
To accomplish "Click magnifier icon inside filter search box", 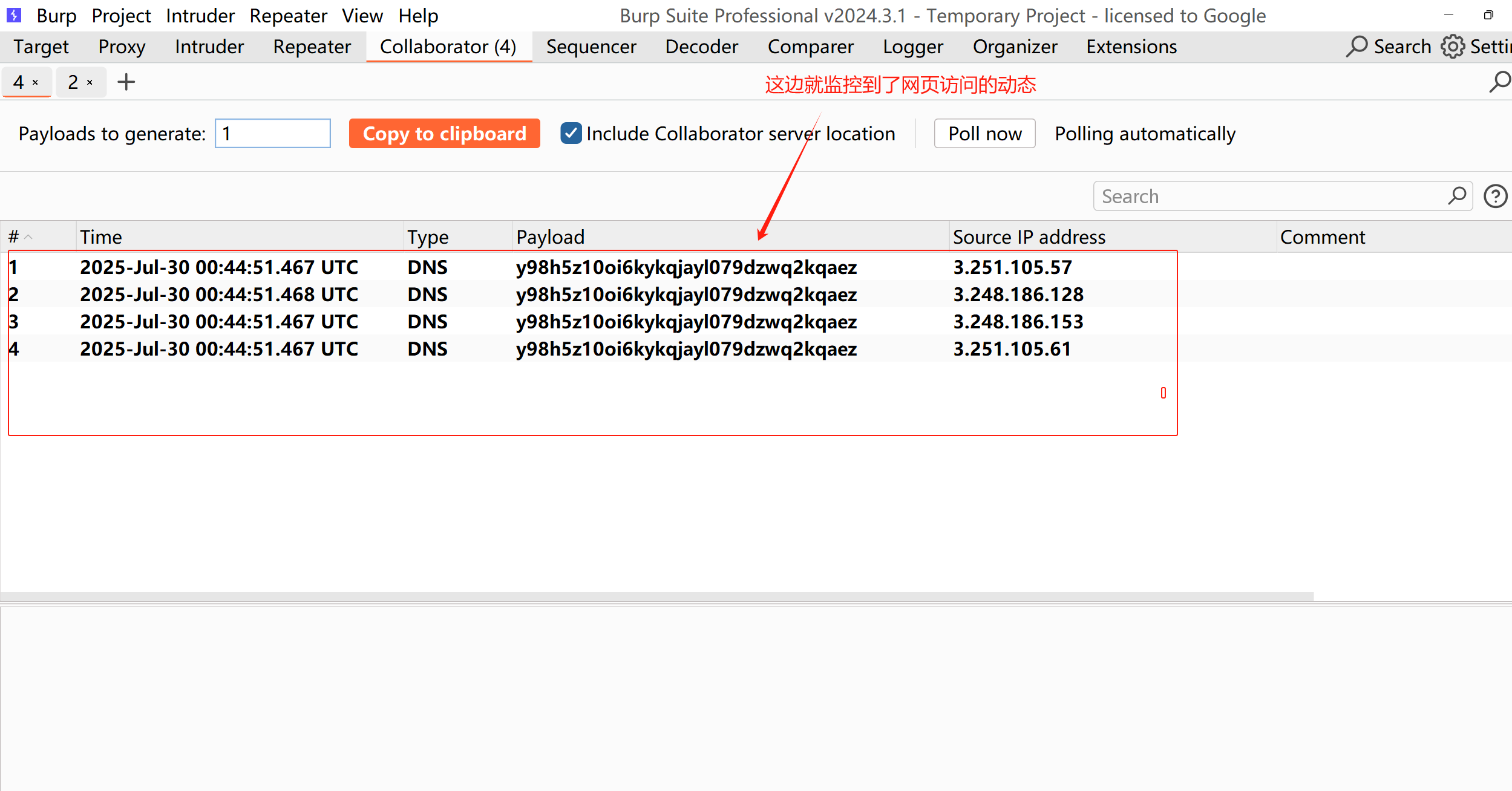I will [1457, 196].
